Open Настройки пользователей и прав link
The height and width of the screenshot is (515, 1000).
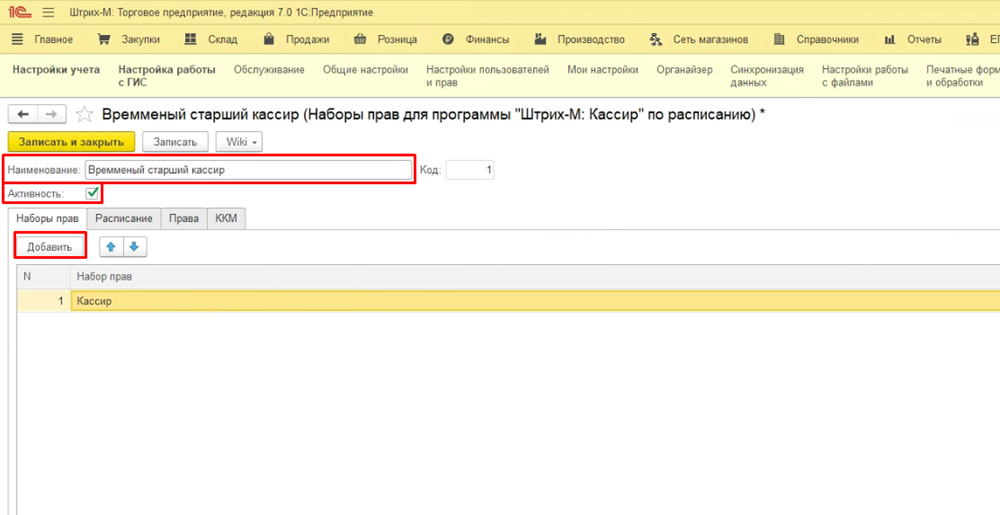[x=487, y=76]
